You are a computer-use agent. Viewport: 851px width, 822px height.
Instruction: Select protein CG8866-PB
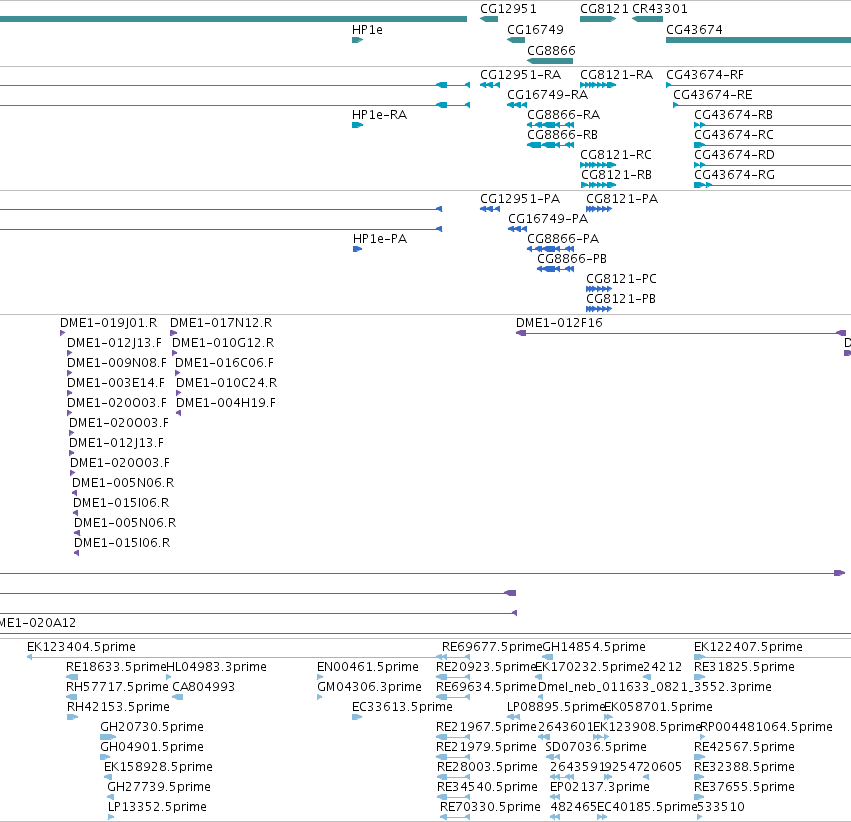(572, 259)
